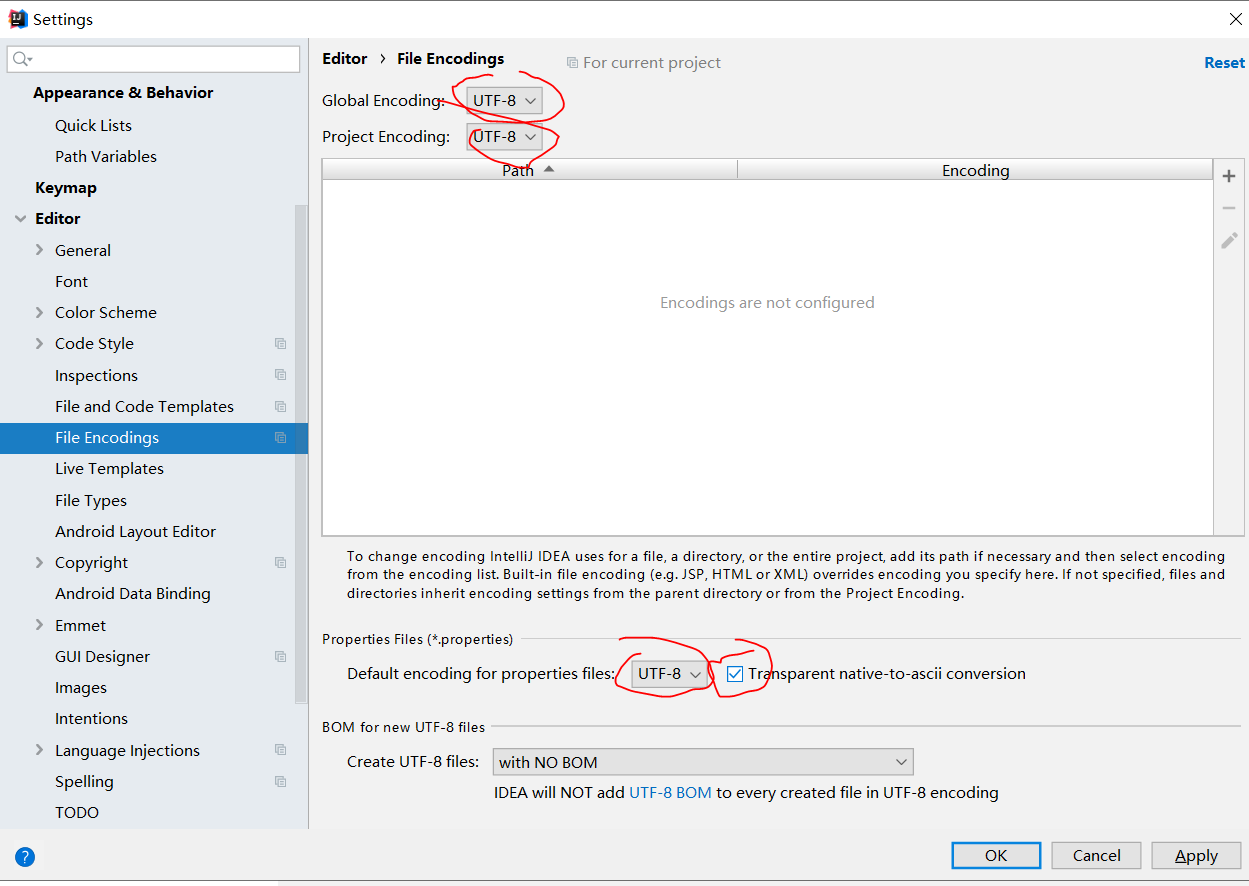Open the Project Encoding dropdown

coord(504,137)
